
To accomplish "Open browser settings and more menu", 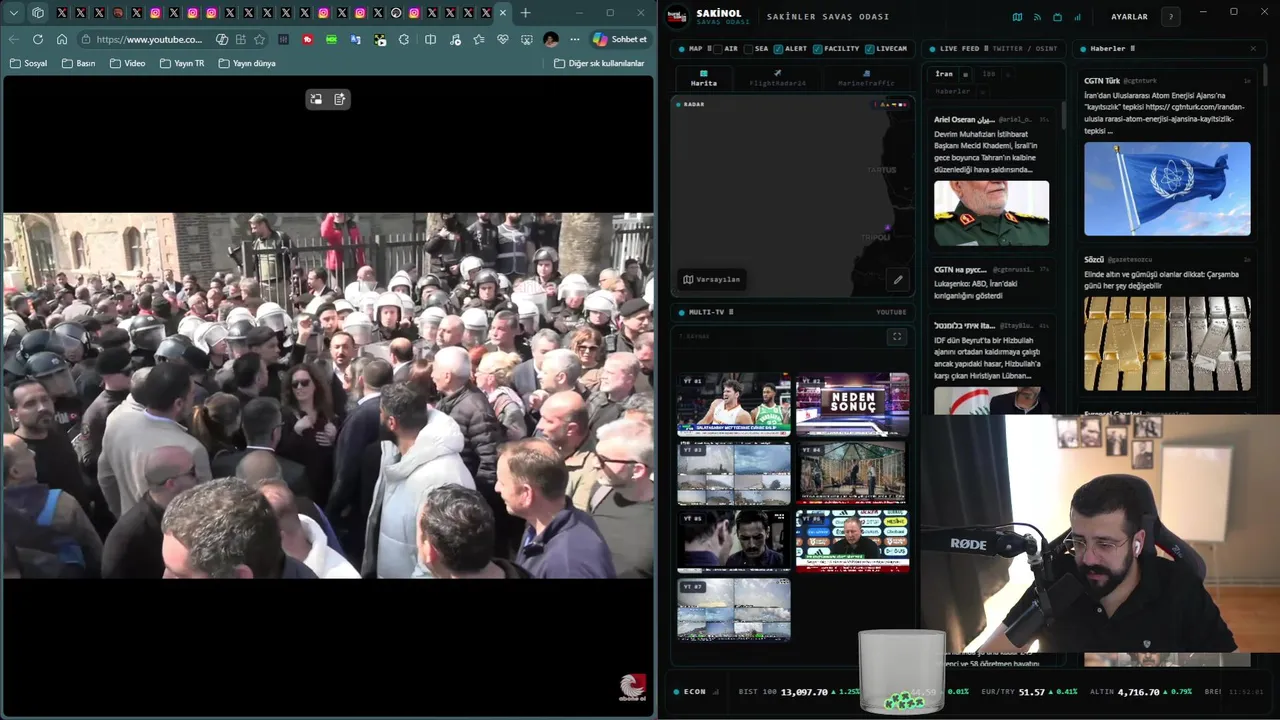I will (575, 39).
